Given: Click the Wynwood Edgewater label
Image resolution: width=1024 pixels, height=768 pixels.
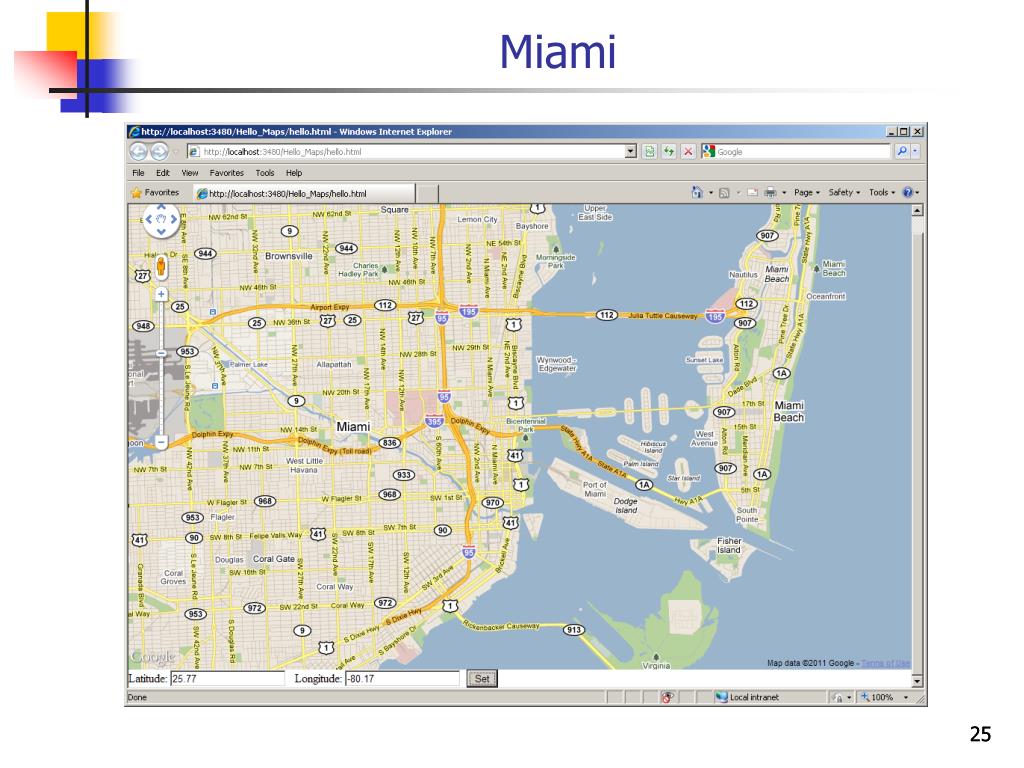Looking at the screenshot, I should tap(556, 364).
